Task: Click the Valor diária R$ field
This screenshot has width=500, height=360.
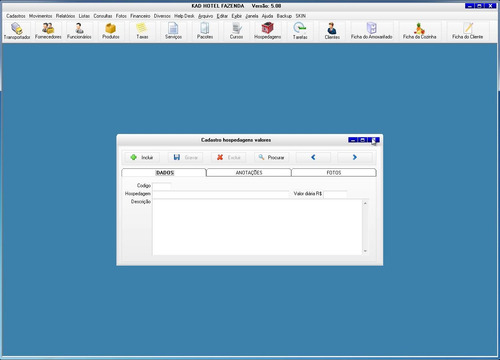Action: click(x=335, y=194)
